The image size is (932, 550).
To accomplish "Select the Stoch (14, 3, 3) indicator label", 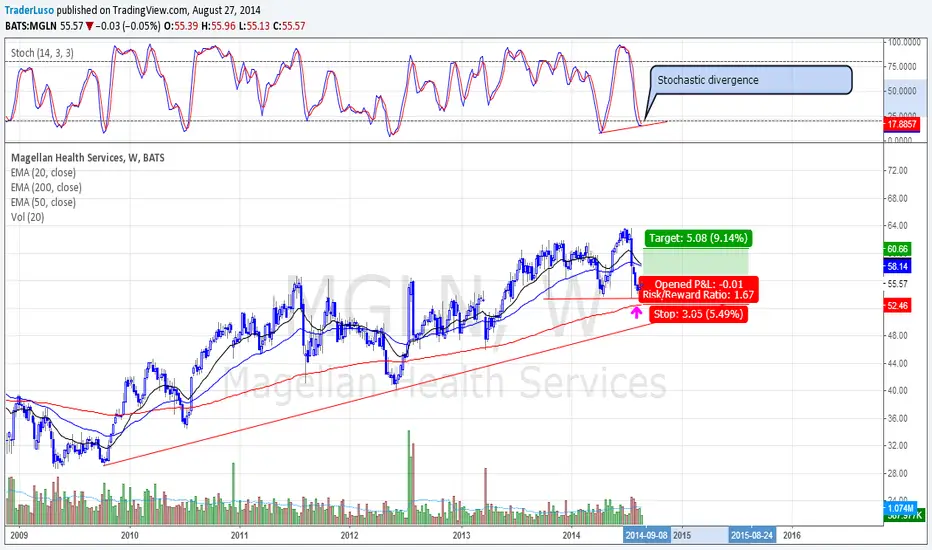I will tap(42, 53).
